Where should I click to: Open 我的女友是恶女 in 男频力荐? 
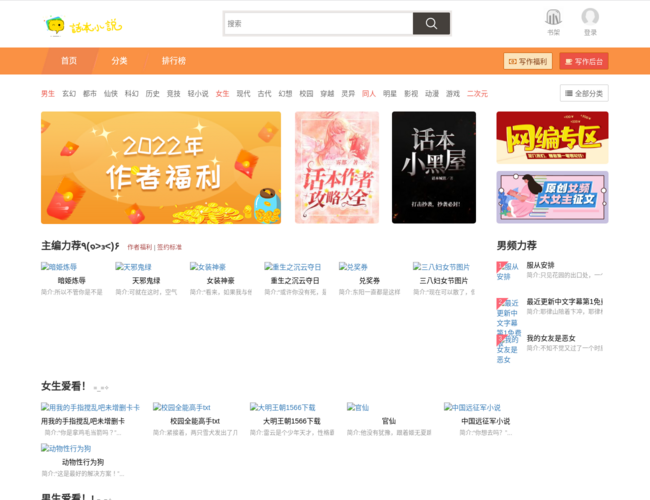(x=551, y=338)
